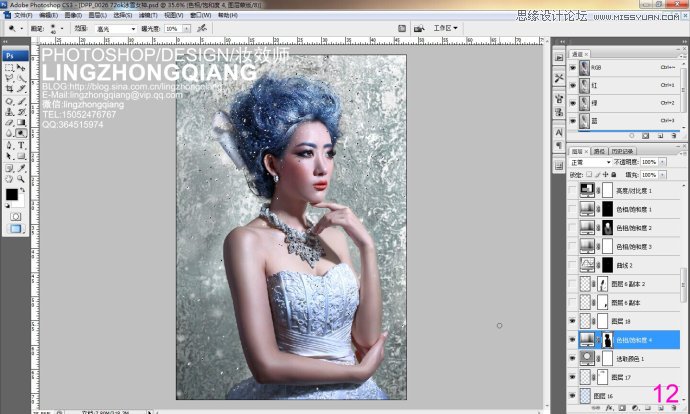Open blend mode 正常 dropdown

[x=590, y=162]
